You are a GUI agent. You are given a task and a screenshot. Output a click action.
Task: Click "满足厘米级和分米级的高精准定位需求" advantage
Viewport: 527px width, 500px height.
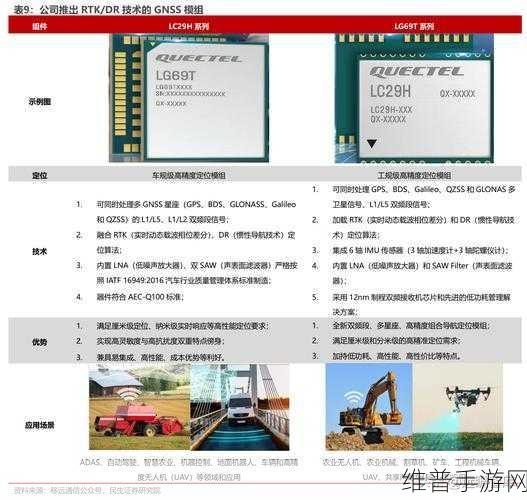(x=398, y=341)
